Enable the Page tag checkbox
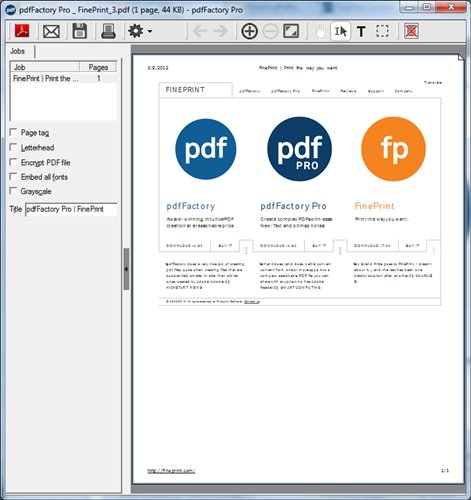 click(13, 132)
